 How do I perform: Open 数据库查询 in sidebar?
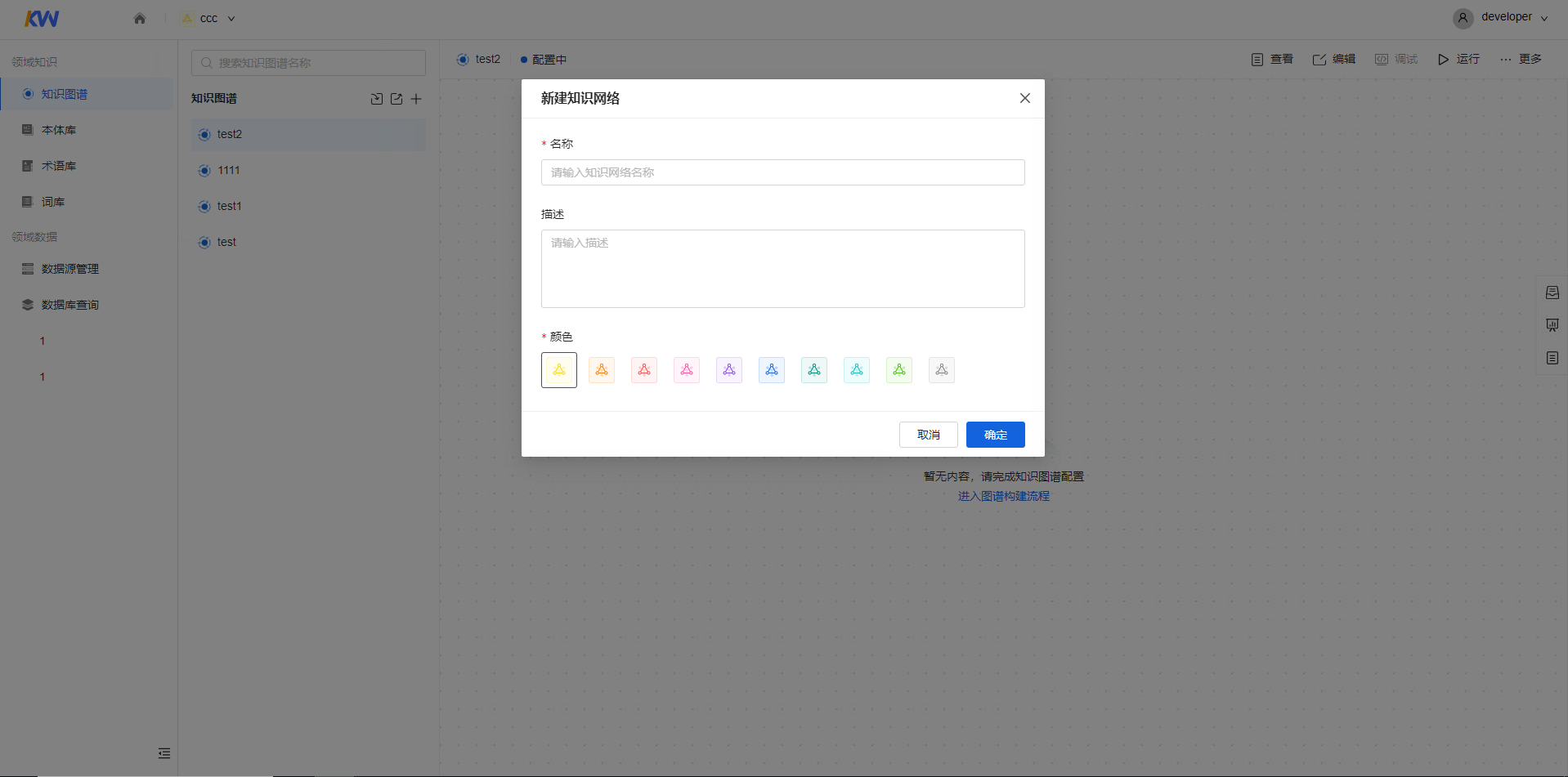pyautogui.click(x=87, y=305)
